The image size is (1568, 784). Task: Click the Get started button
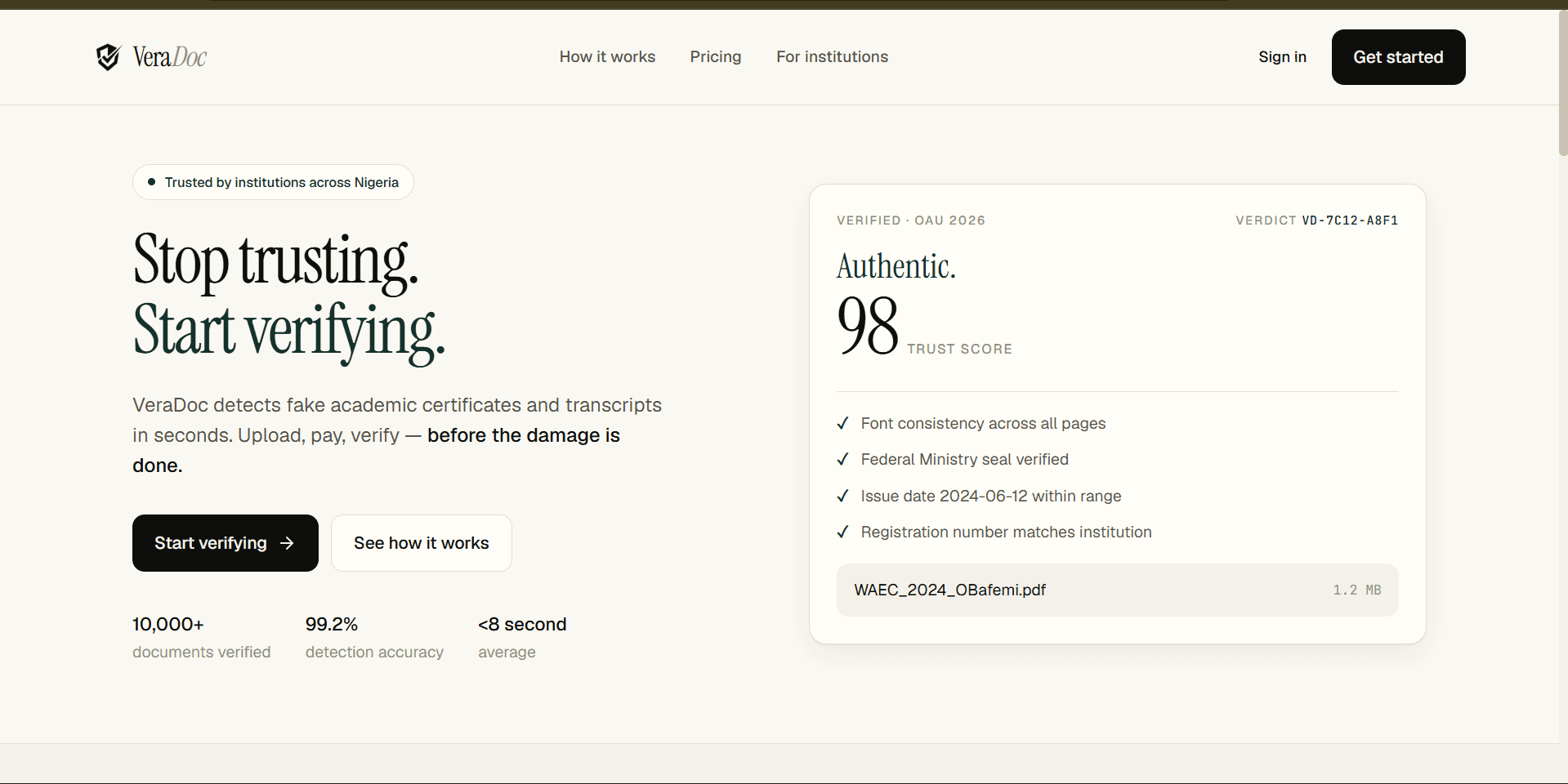coord(1398,57)
